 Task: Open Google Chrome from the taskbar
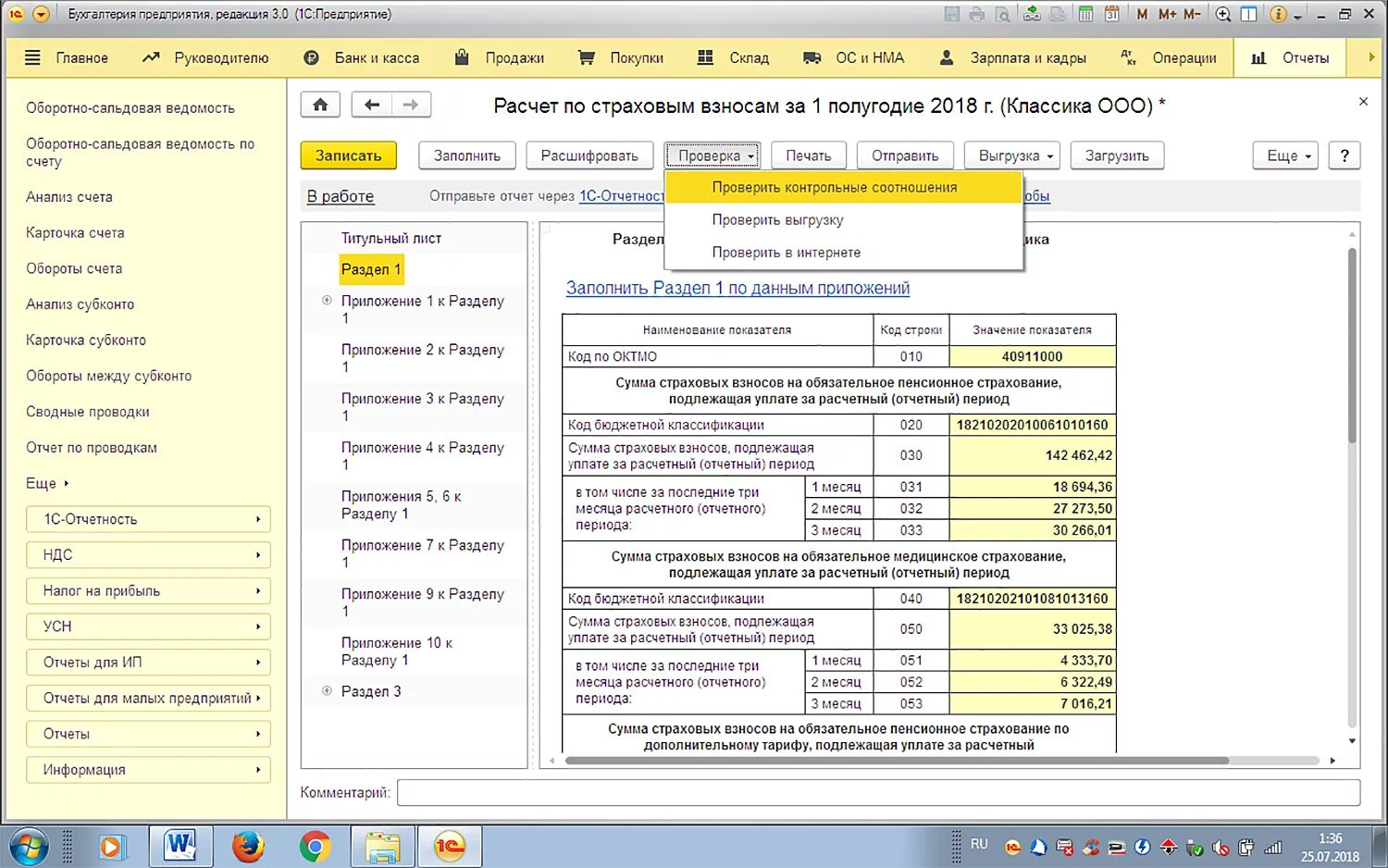(x=316, y=846)
